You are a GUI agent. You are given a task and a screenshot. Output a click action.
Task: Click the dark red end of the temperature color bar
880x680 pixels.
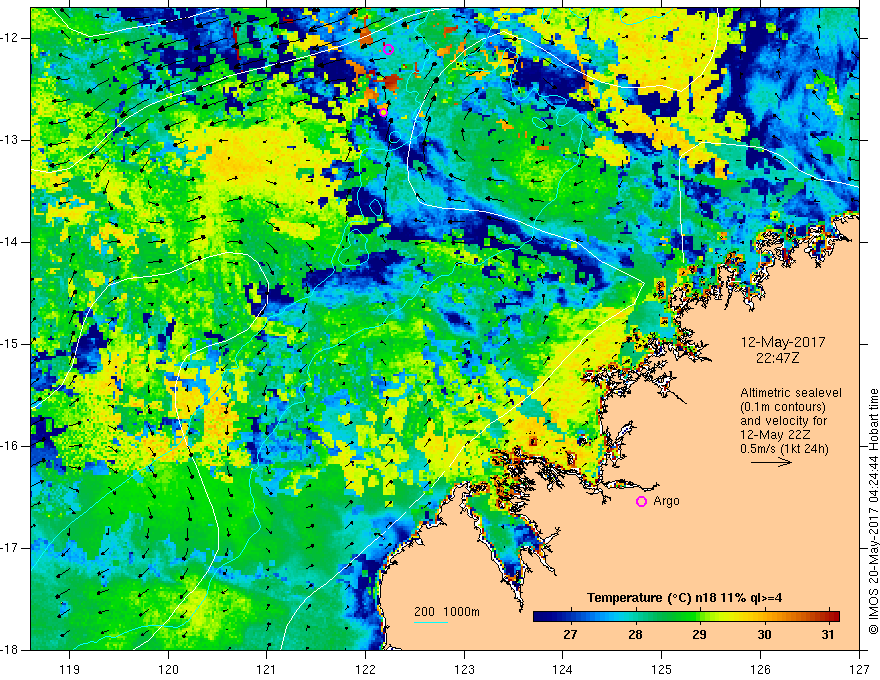click(833, 617)
